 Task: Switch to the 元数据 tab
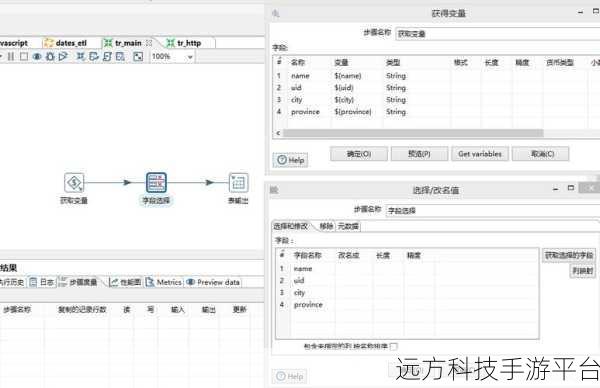pyautogui.click(x=348, y=226)
